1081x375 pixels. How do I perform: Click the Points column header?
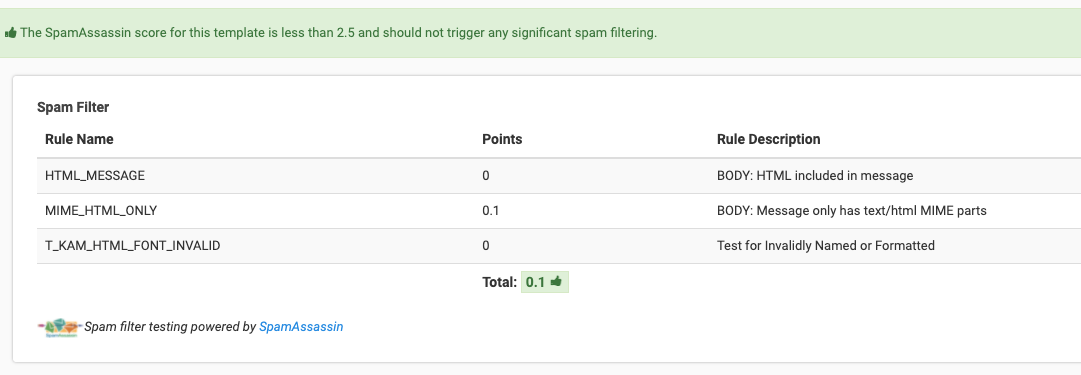[502, 139]
